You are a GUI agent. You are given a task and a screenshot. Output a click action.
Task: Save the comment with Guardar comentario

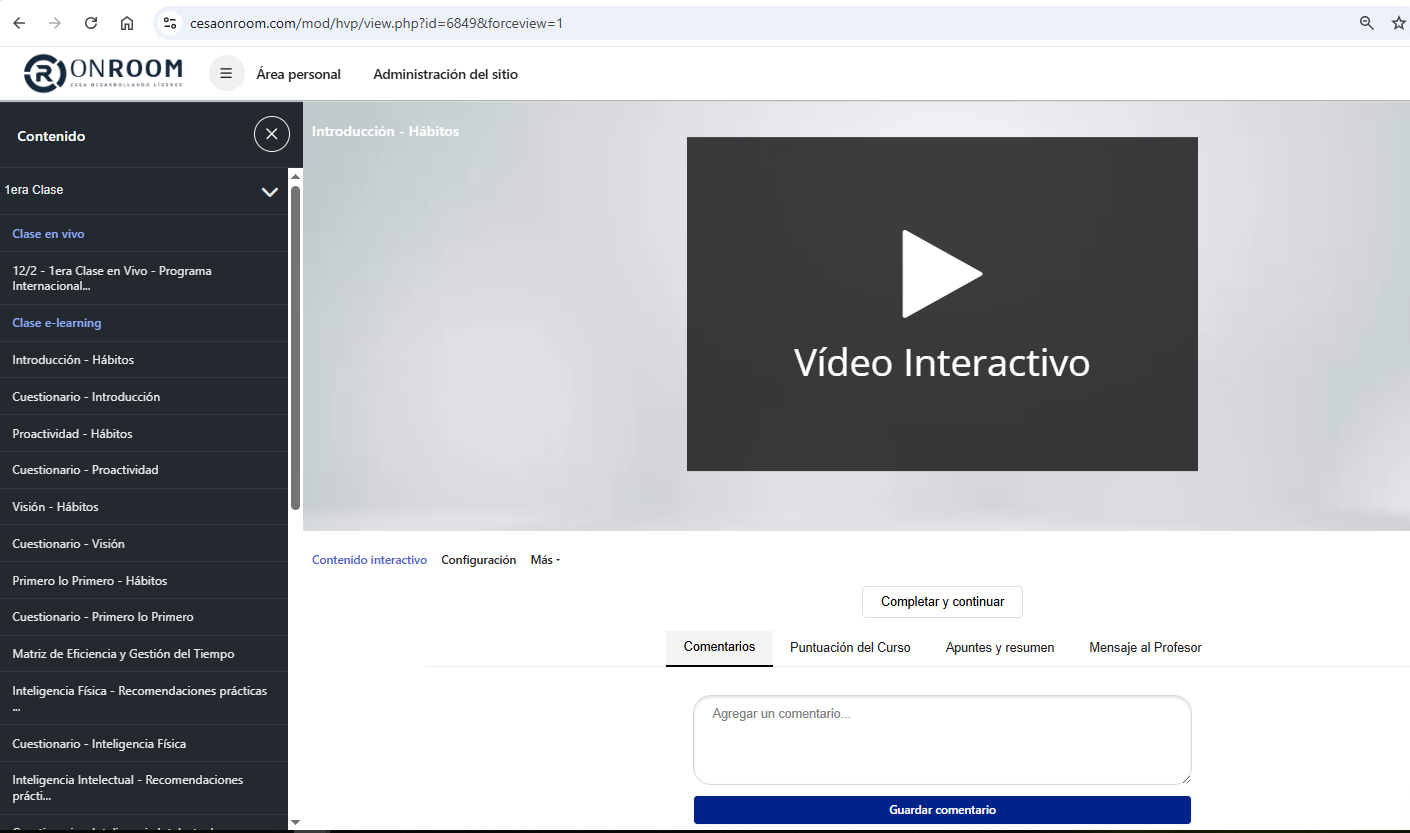coord(942,810)
